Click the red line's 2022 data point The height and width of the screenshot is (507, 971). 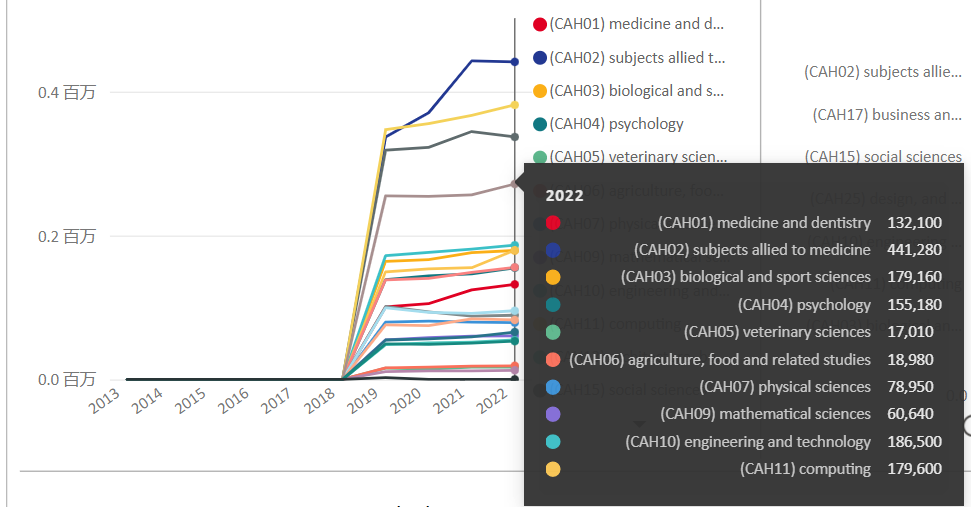(515, 284)
